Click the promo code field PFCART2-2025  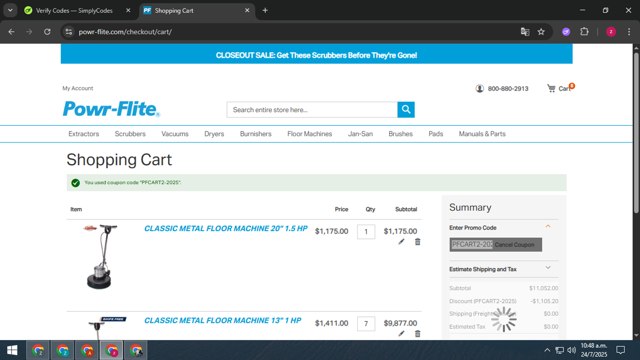point(471,244)
